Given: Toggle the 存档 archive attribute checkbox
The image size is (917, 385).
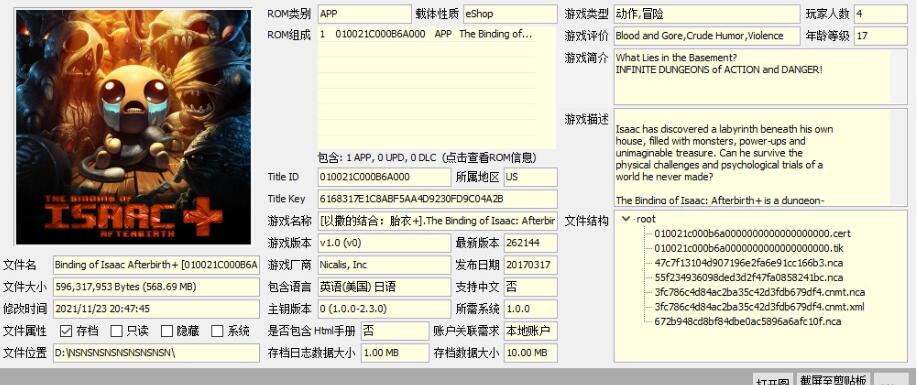Looking at the screenshot, I should (x=66, y=331).
